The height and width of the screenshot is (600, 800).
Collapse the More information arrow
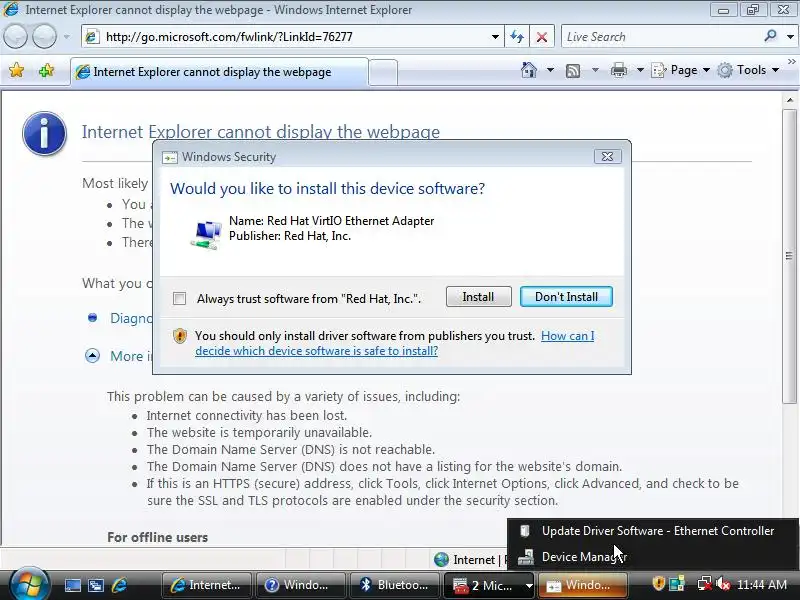click(92, 356)
